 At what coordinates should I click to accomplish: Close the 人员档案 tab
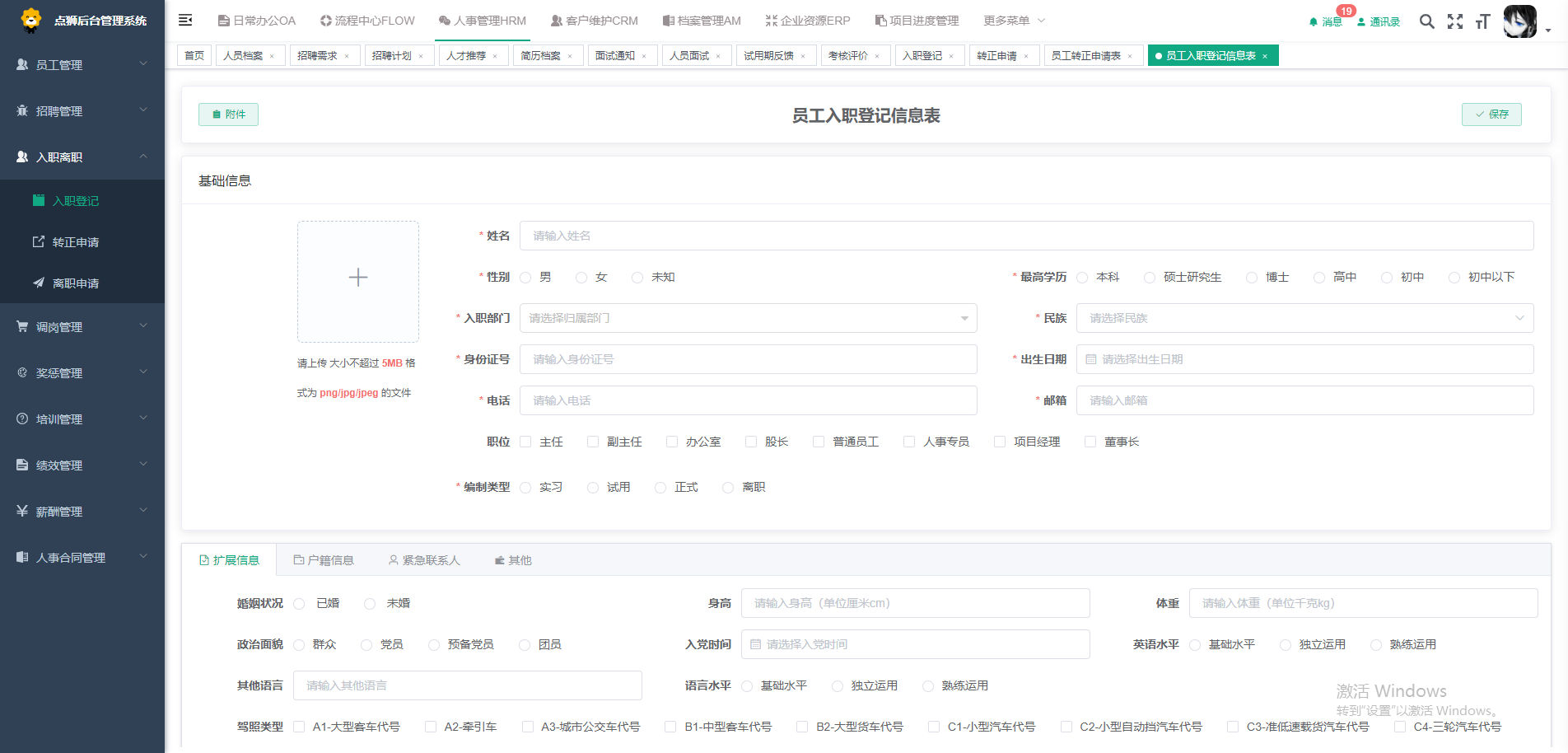272,56
